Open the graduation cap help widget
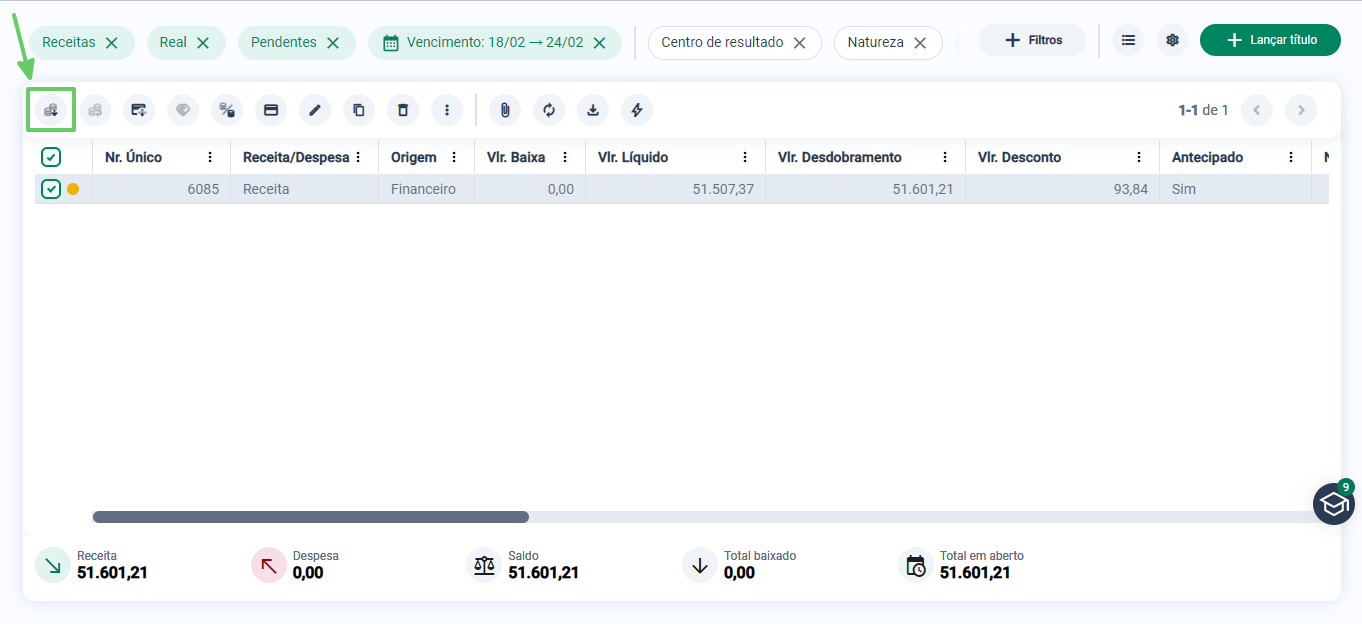 1334,504
